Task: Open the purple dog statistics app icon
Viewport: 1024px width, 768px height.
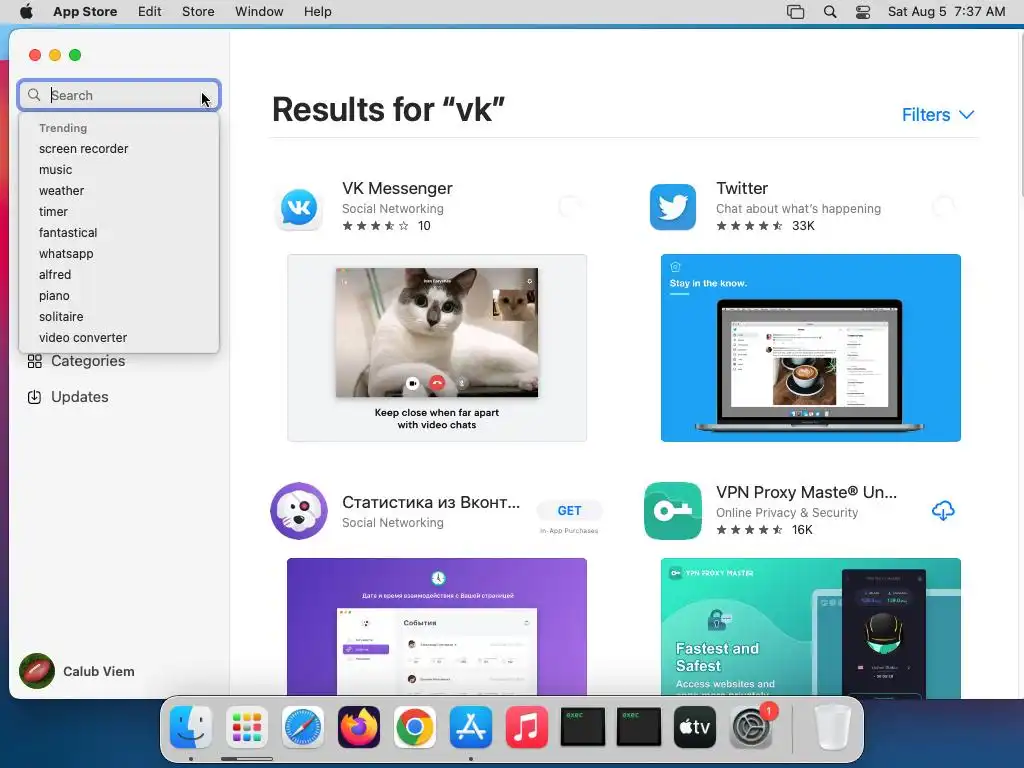Action: click(299, 511)
